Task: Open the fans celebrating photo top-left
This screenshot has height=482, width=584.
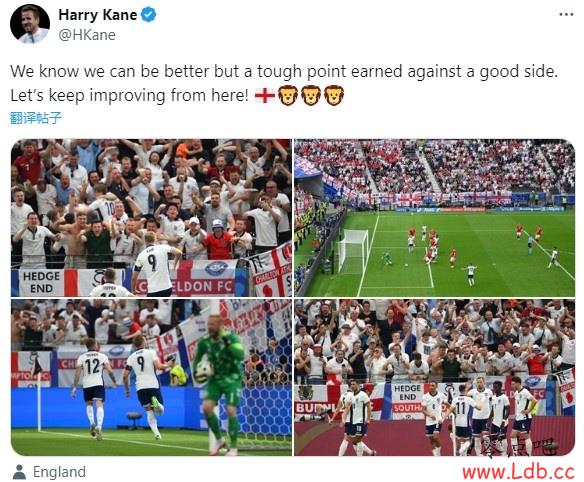Action: (x=151, y=218)
